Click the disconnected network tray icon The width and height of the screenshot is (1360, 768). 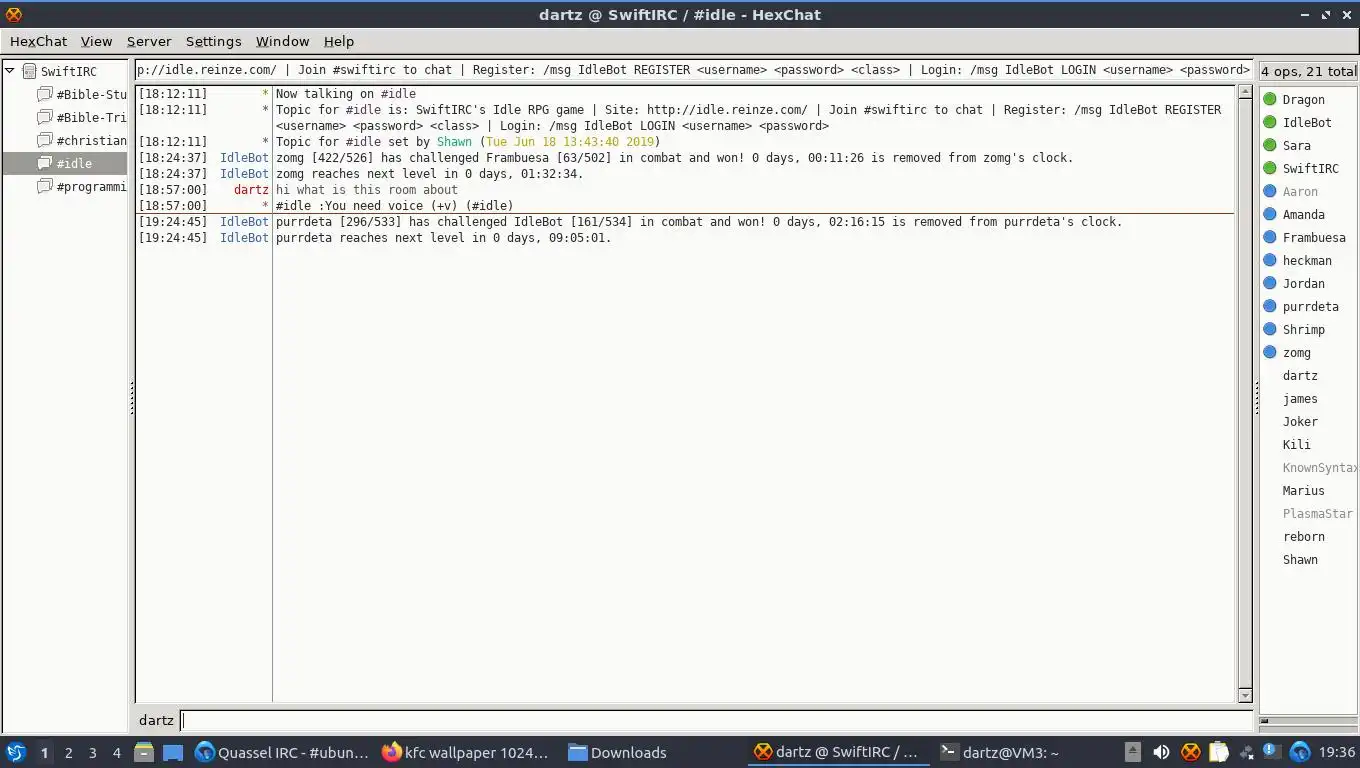[1246, 752]
